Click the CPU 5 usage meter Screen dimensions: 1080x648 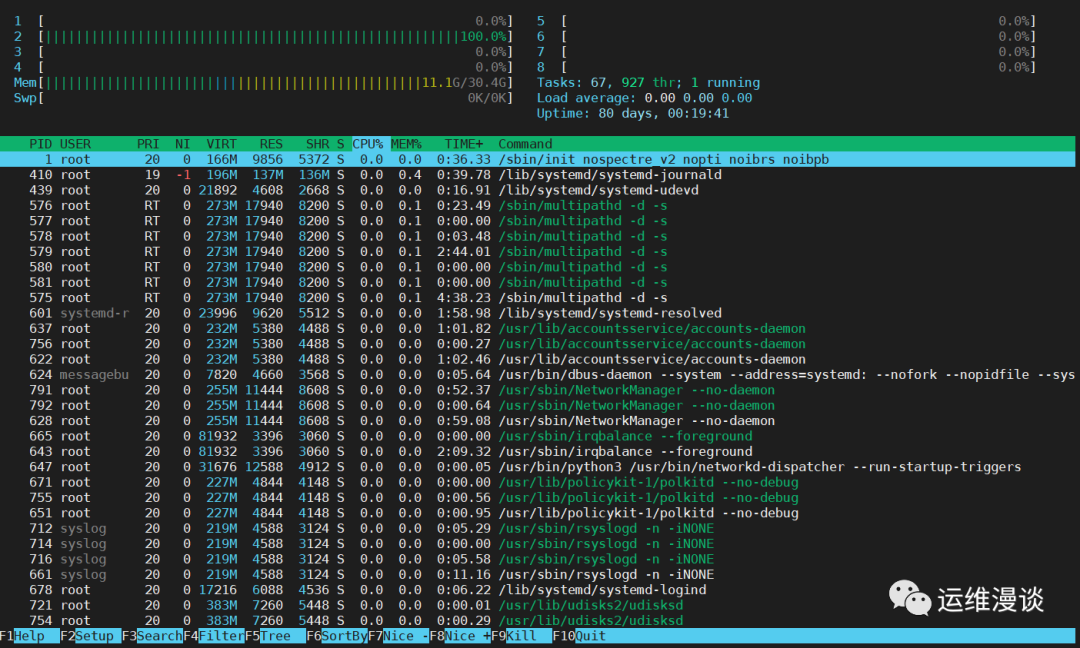point(787,21)
